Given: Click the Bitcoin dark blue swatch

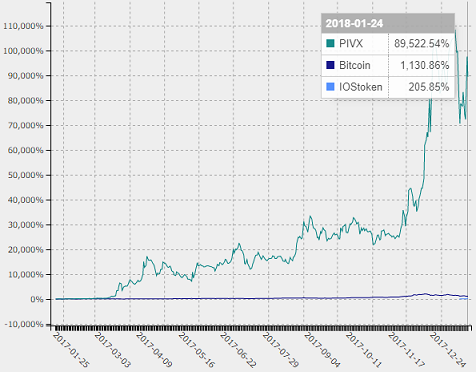Looking at the screenshot, I should [330, 65].
